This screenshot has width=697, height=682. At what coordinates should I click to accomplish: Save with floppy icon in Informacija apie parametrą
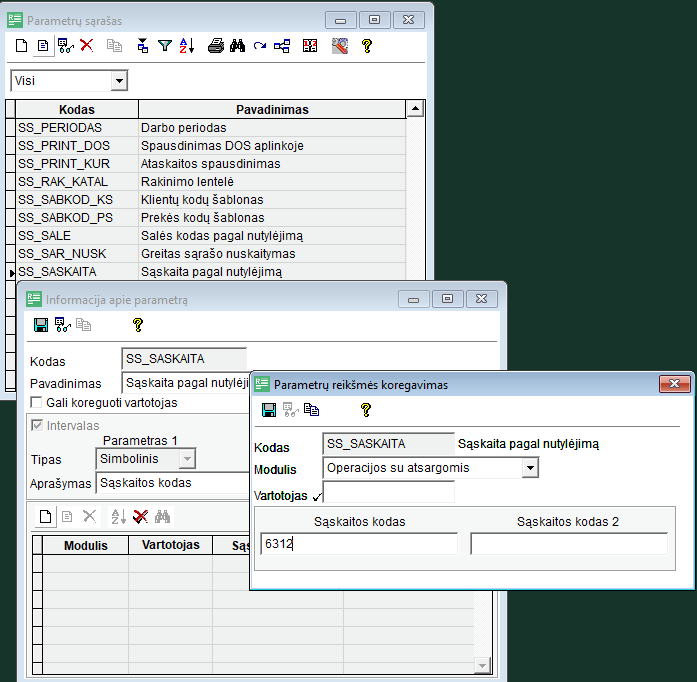(41, 325)
